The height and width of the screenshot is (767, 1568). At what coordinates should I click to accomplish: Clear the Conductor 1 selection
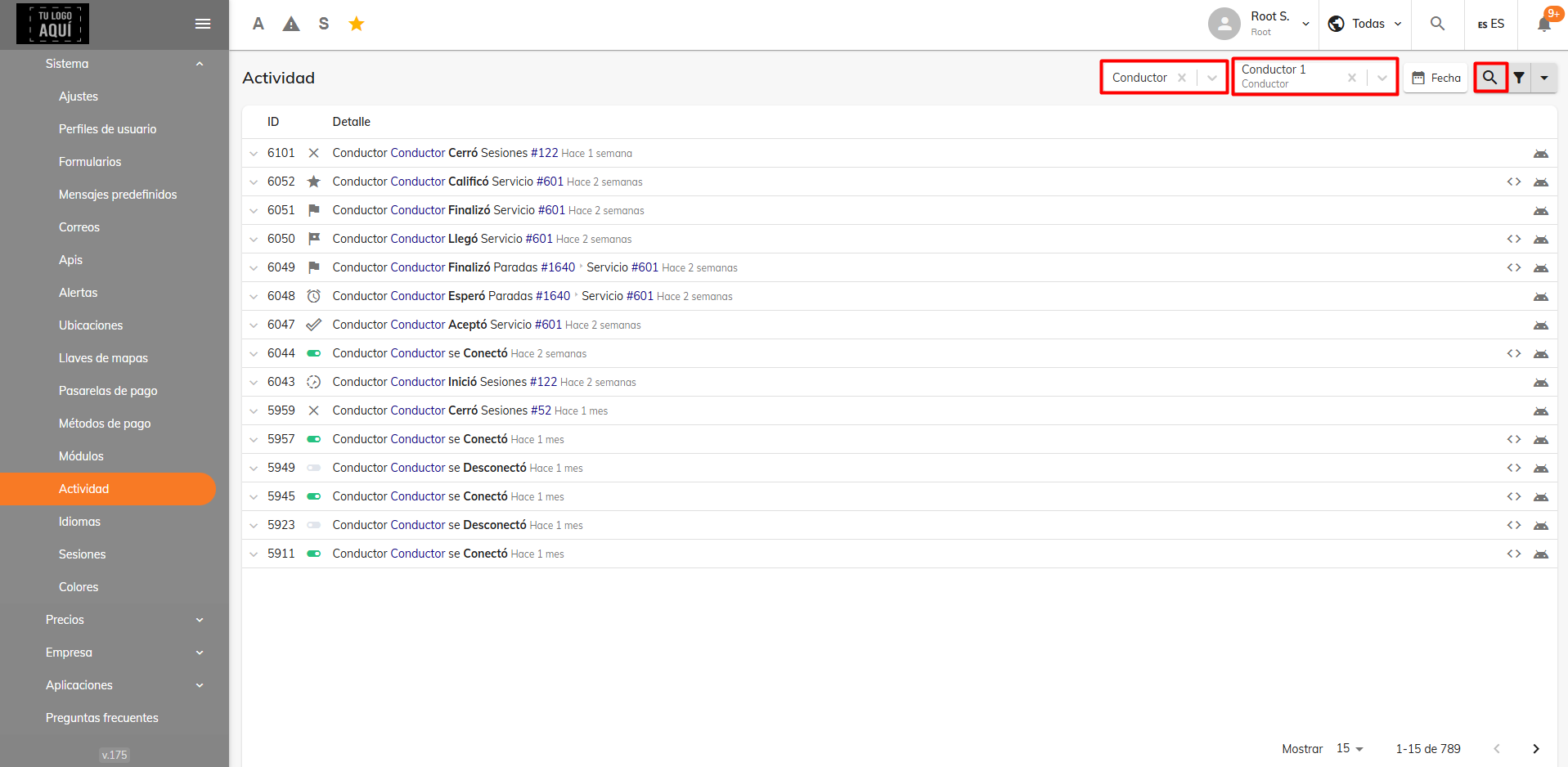1352,78
